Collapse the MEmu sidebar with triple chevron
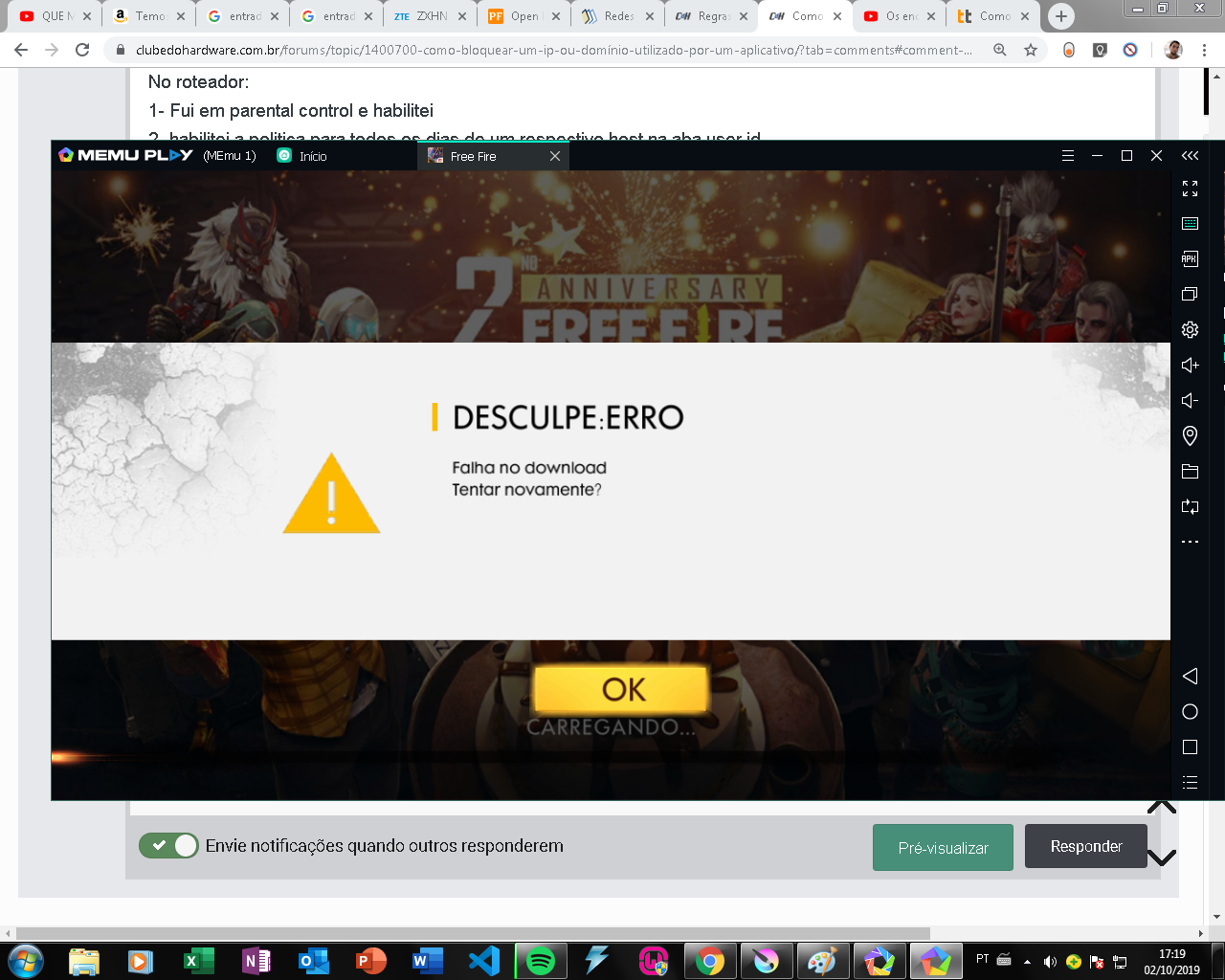The width and height of the screenshot is (1225, 980). point(1190,155)
